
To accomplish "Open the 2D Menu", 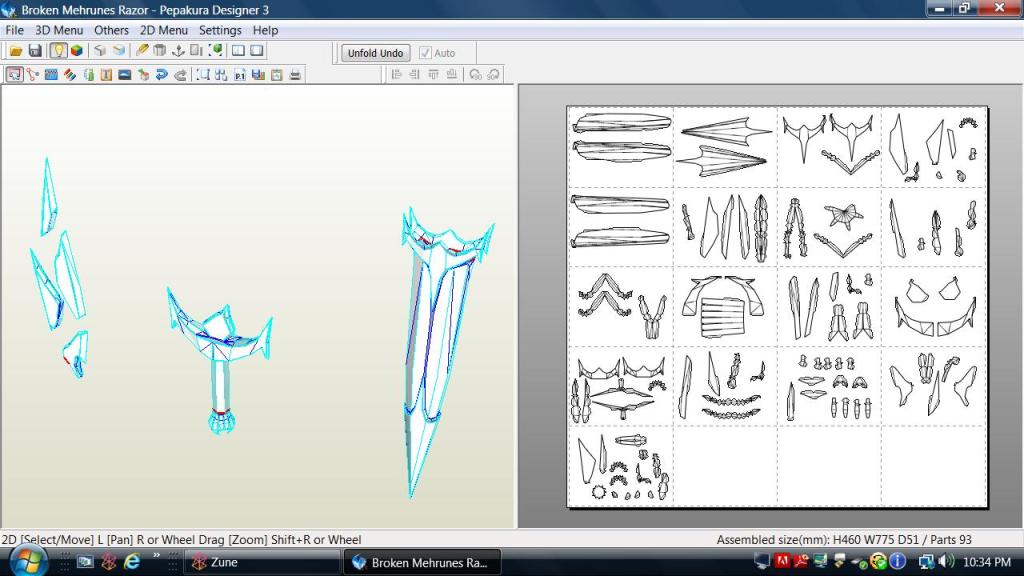I will 163,30.
